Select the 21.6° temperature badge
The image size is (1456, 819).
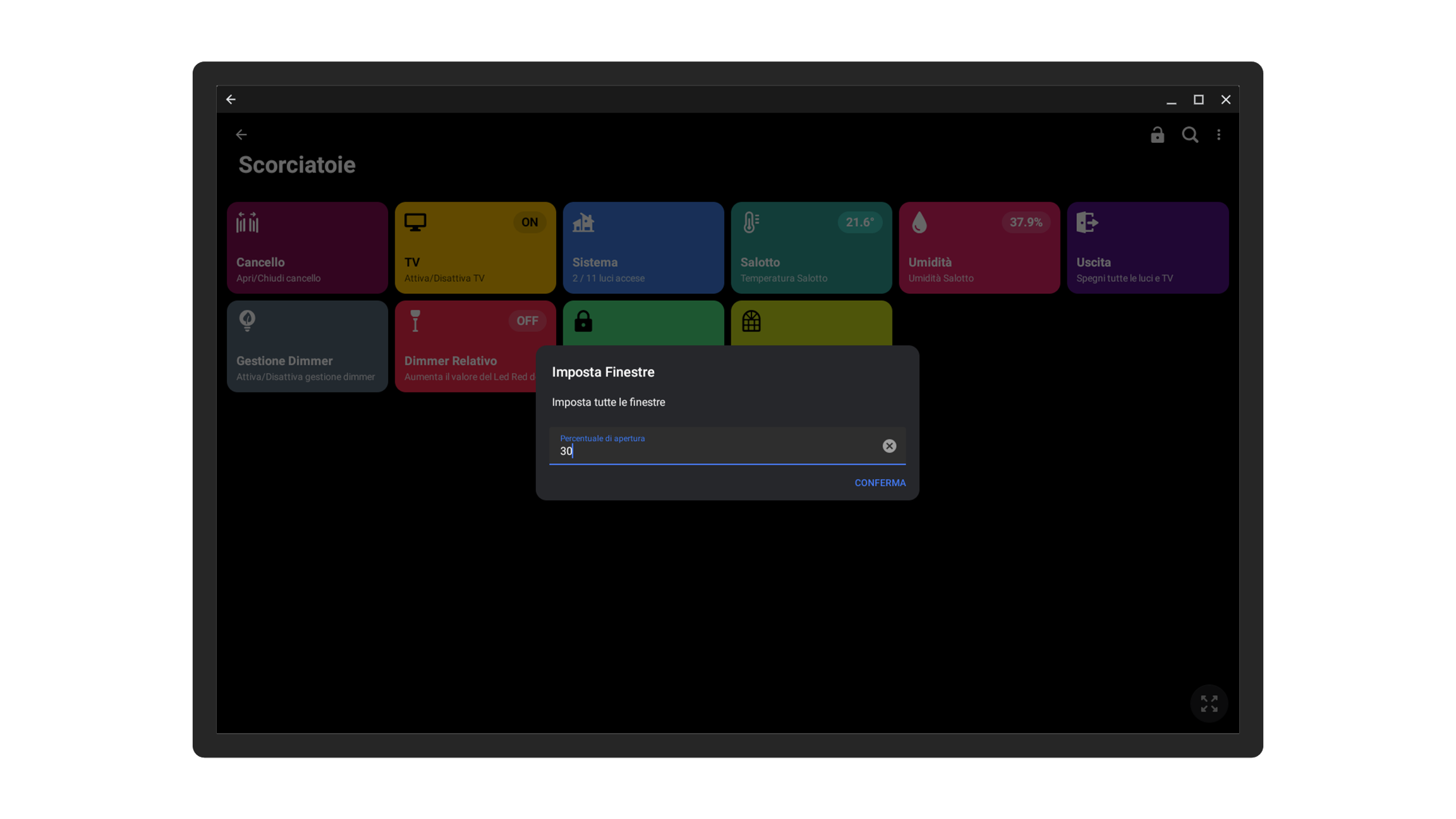tap(859, 222)
